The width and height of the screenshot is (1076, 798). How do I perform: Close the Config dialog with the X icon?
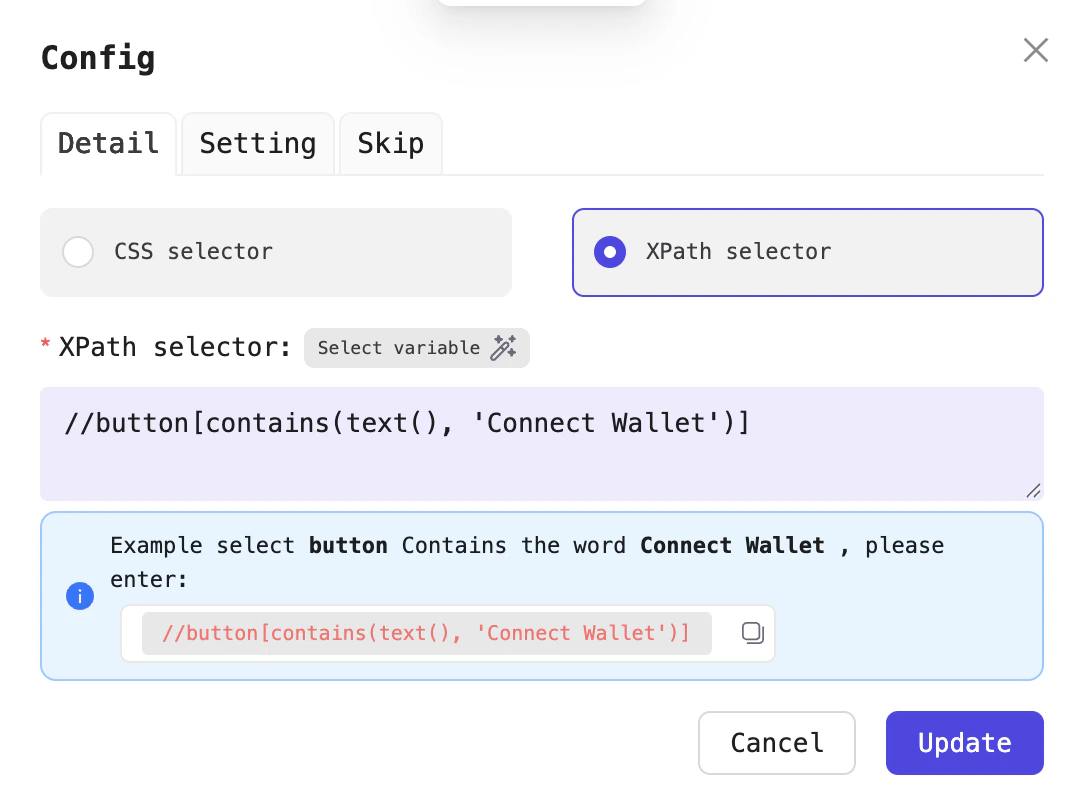(x=1035, y=50)
